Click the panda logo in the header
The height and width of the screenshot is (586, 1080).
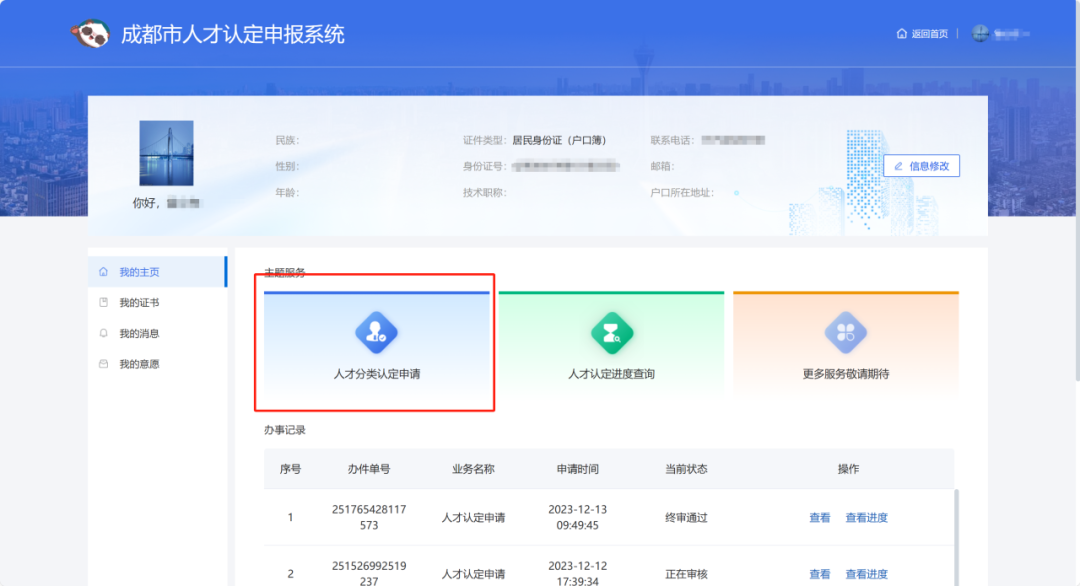tap(90, 33)
